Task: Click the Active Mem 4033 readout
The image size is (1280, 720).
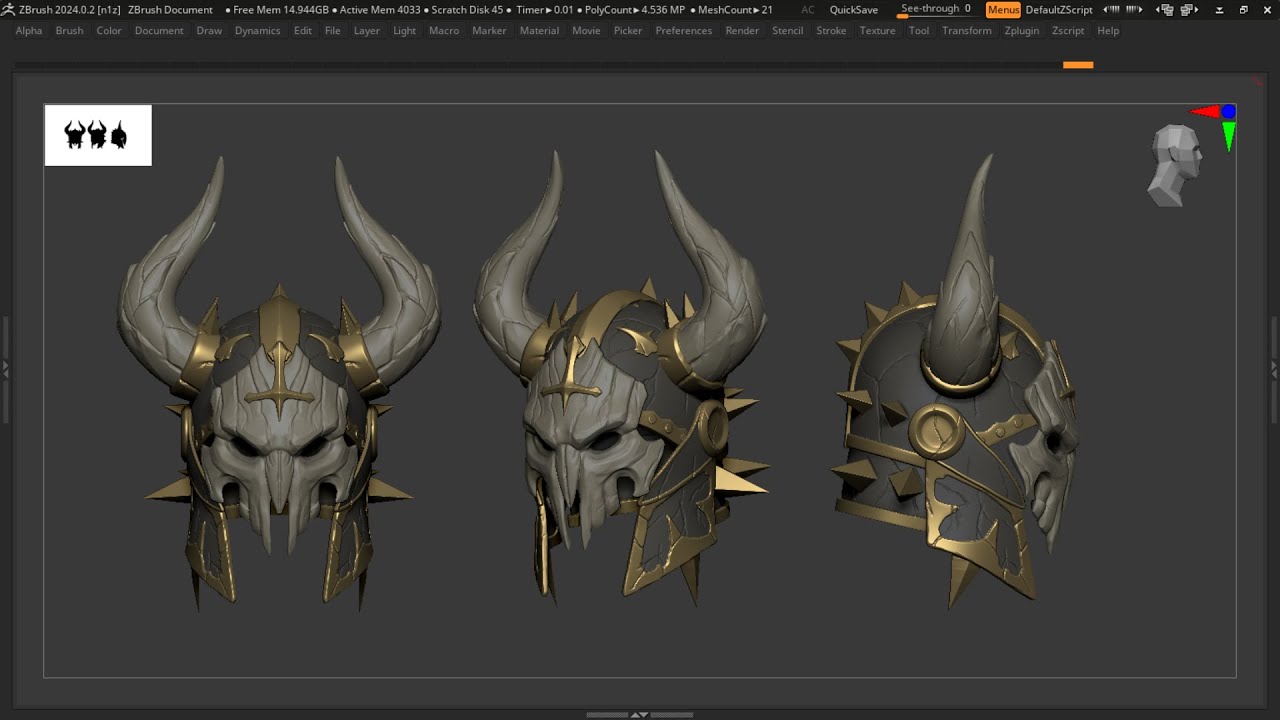Action: [x=379, y=10]
